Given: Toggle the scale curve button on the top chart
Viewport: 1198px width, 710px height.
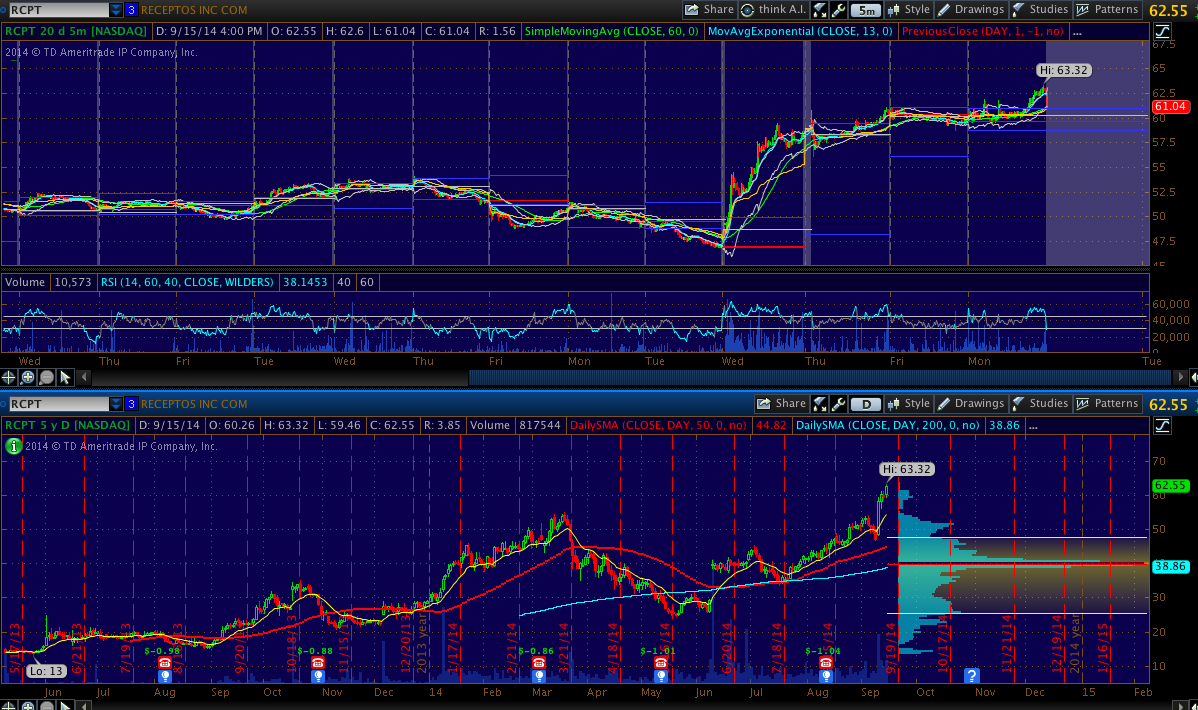Looking at the screenshot, I should [x=1162, y=32].
